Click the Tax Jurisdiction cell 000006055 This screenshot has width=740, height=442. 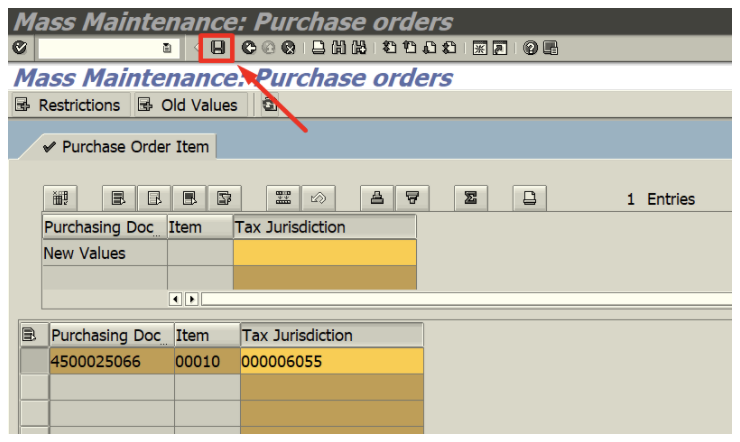(x=331, y=361)
